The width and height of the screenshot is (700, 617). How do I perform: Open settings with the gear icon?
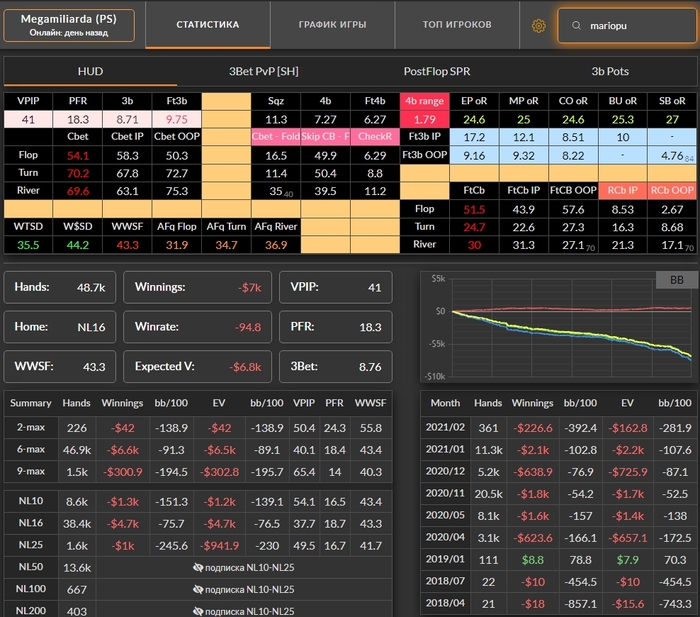pos(538,26)
